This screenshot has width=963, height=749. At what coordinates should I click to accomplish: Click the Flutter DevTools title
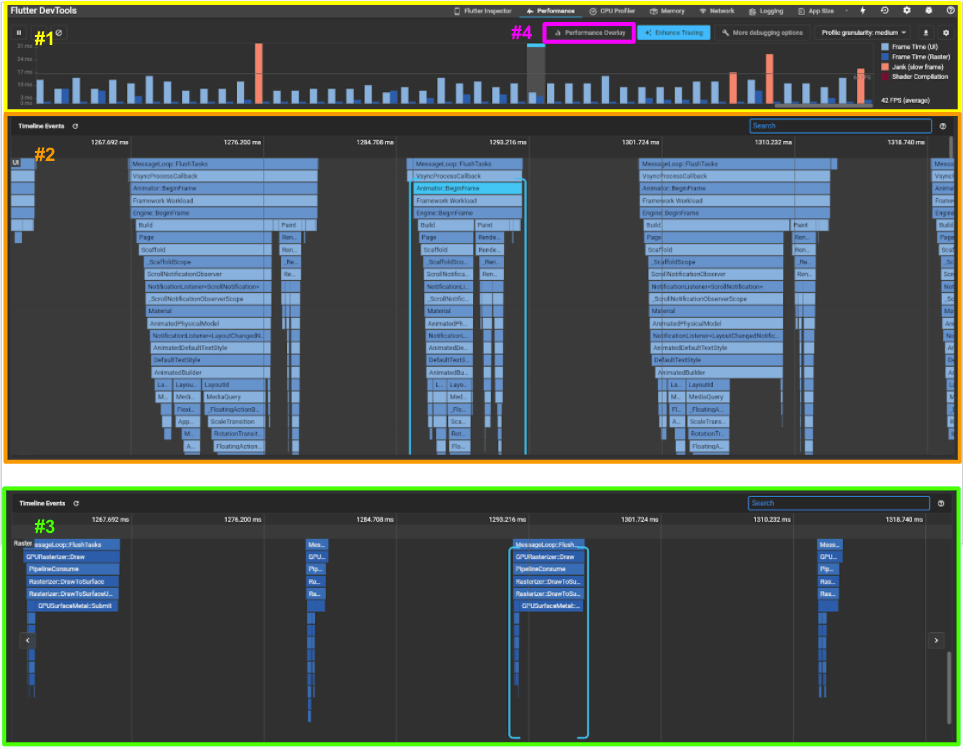click(44, 11)
